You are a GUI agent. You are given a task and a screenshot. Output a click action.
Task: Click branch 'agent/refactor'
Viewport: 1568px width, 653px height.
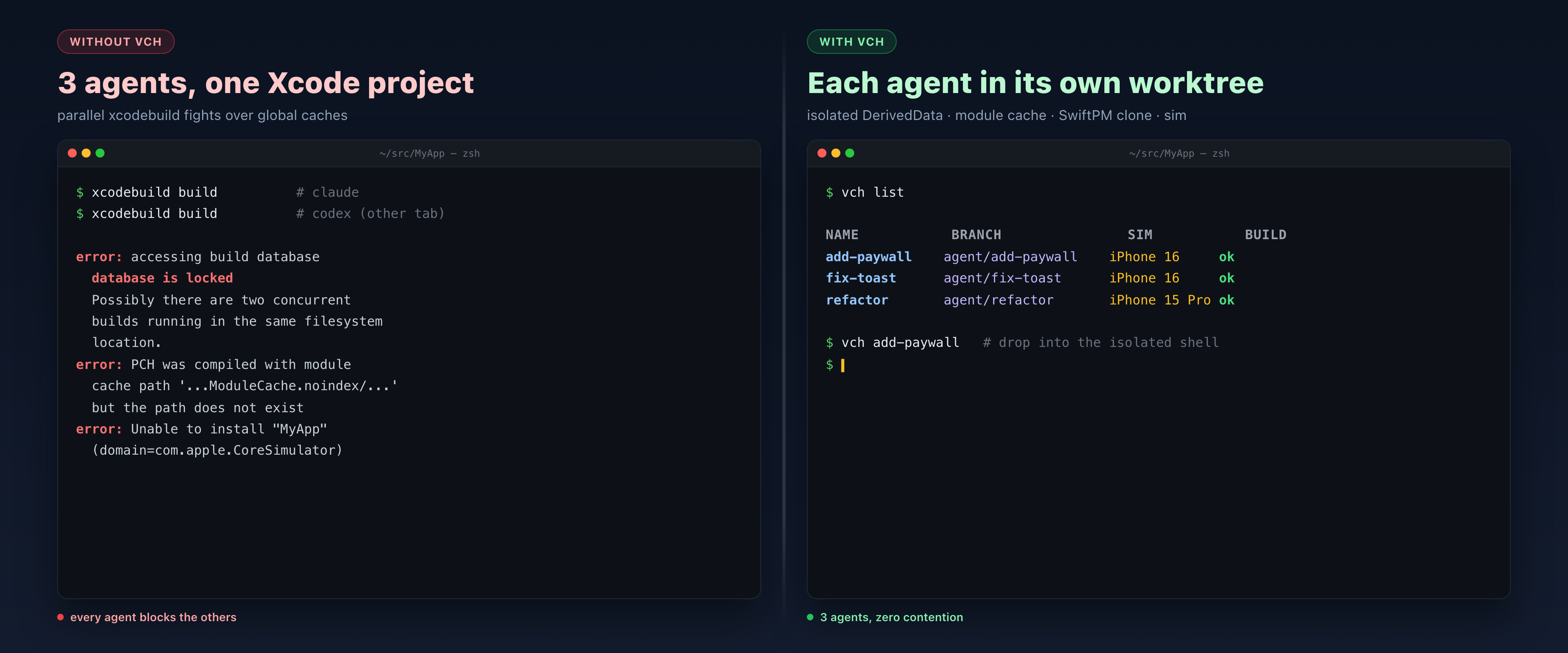[998, 300]
